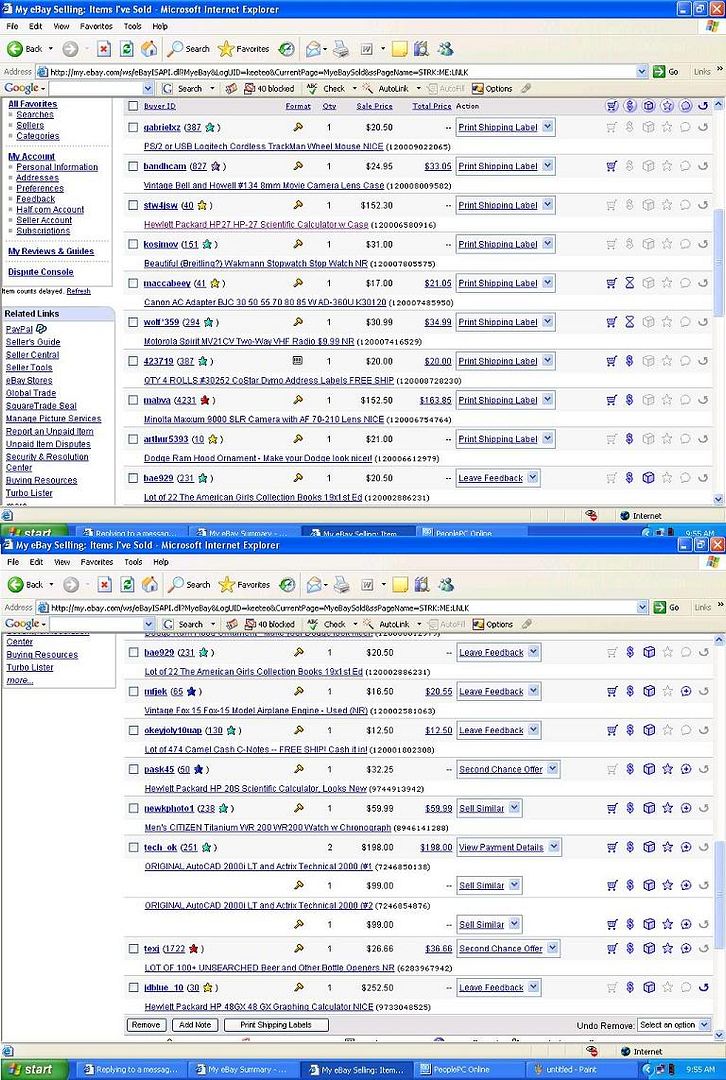The width and height of the screenshot is (726, 1080).
Task: Select the checkbox for jdblue_10
Action: (134, 987)
